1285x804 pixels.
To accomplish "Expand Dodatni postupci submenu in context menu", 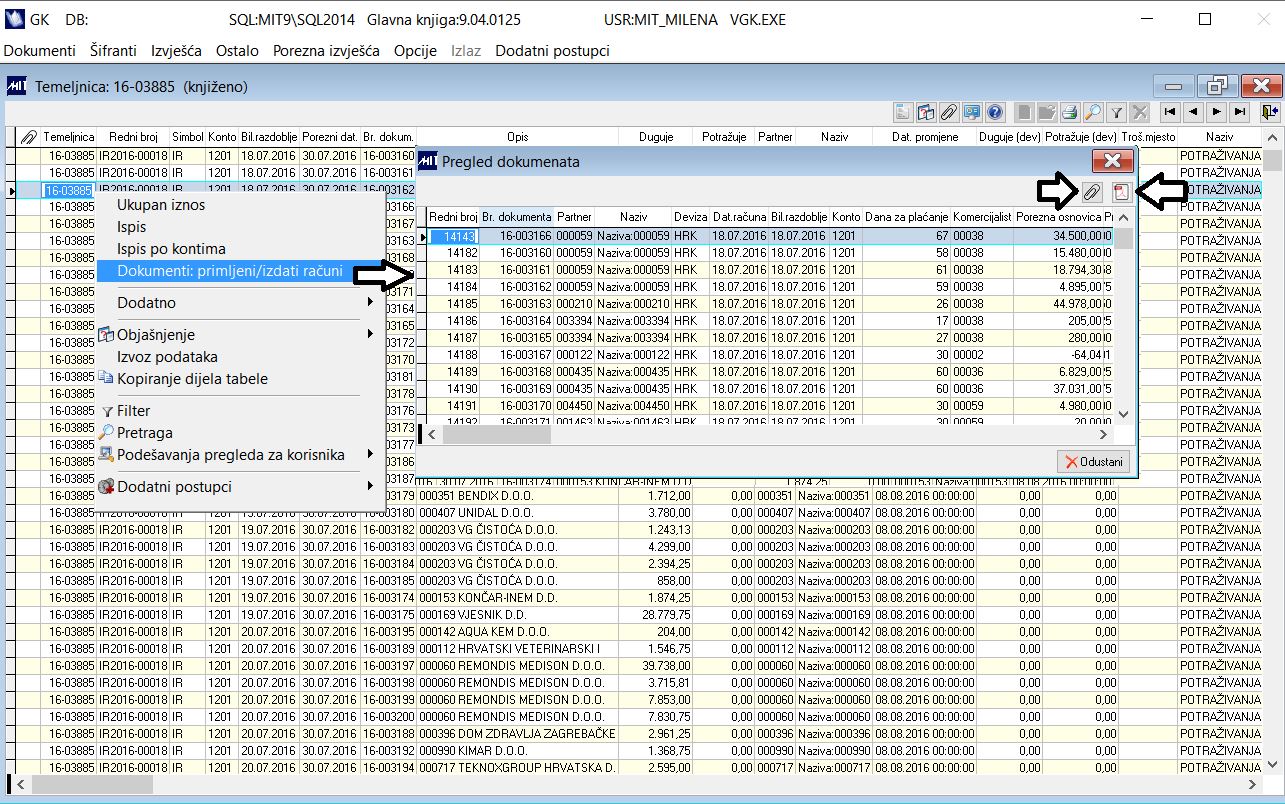I will (240, 487).
